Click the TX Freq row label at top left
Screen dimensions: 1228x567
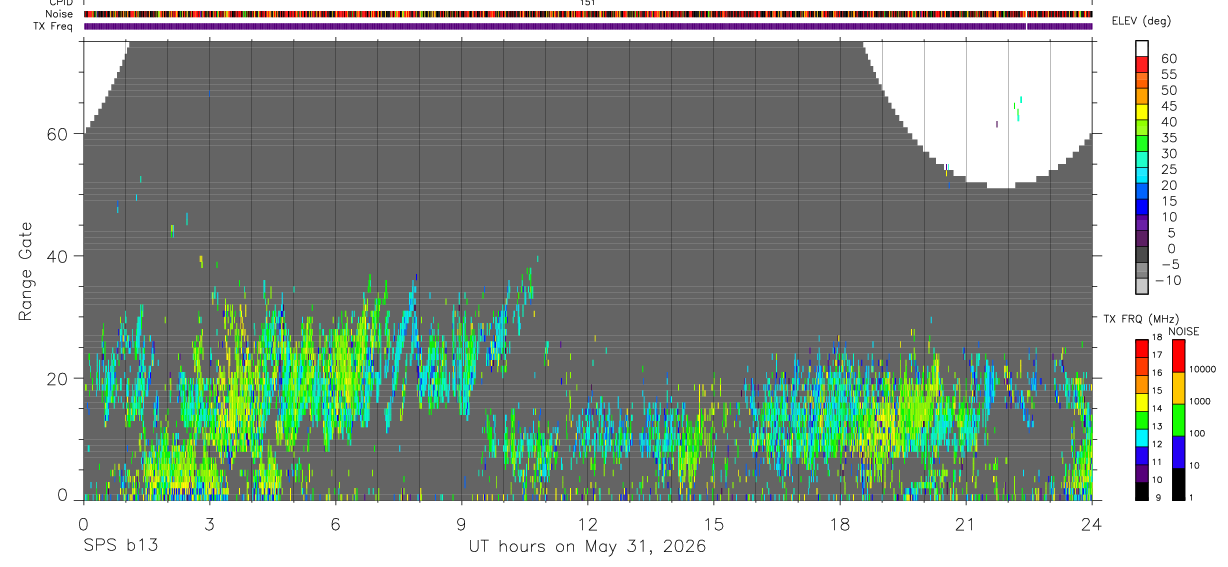[55, 26]
